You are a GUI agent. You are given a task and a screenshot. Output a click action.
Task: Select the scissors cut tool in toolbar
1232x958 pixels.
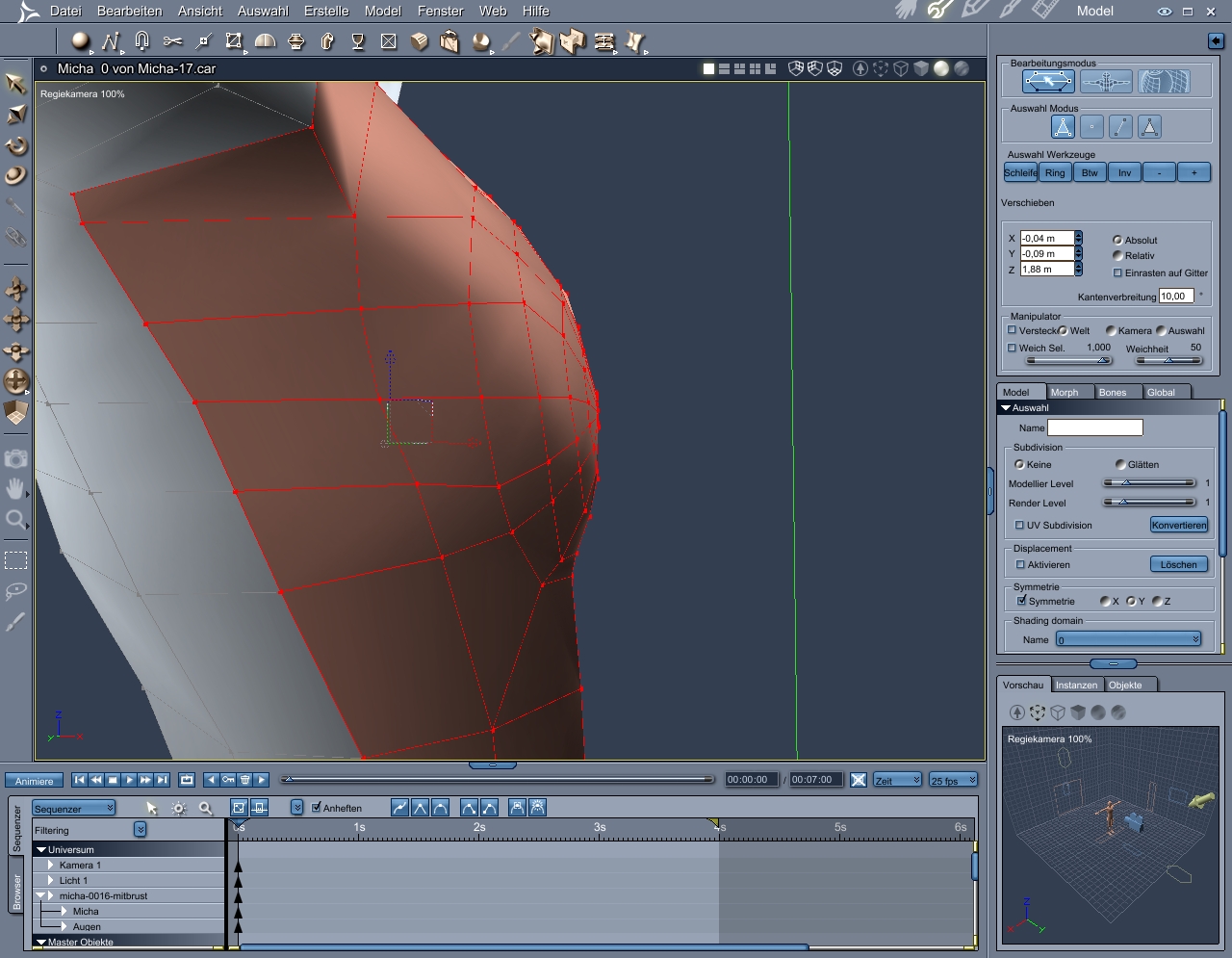172,40
